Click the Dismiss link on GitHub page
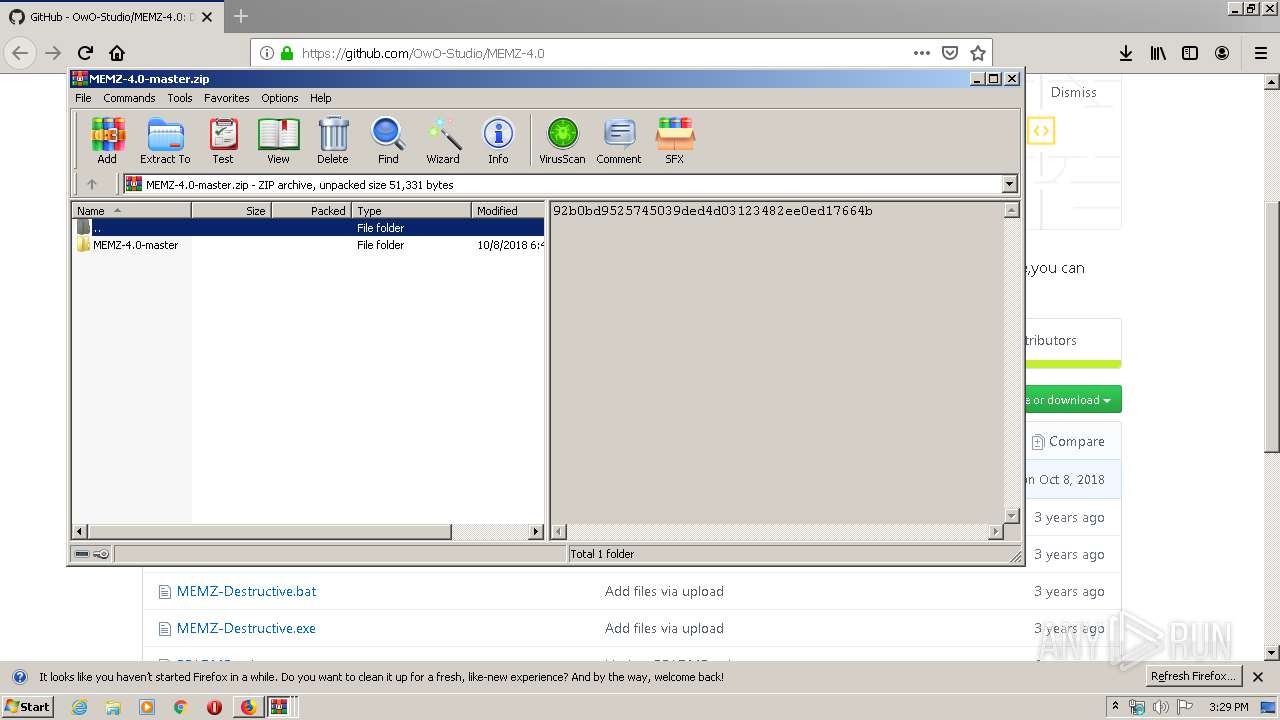Image resolution: width=1280 pixels, height=720 pixels. [x=1073, y=92]
